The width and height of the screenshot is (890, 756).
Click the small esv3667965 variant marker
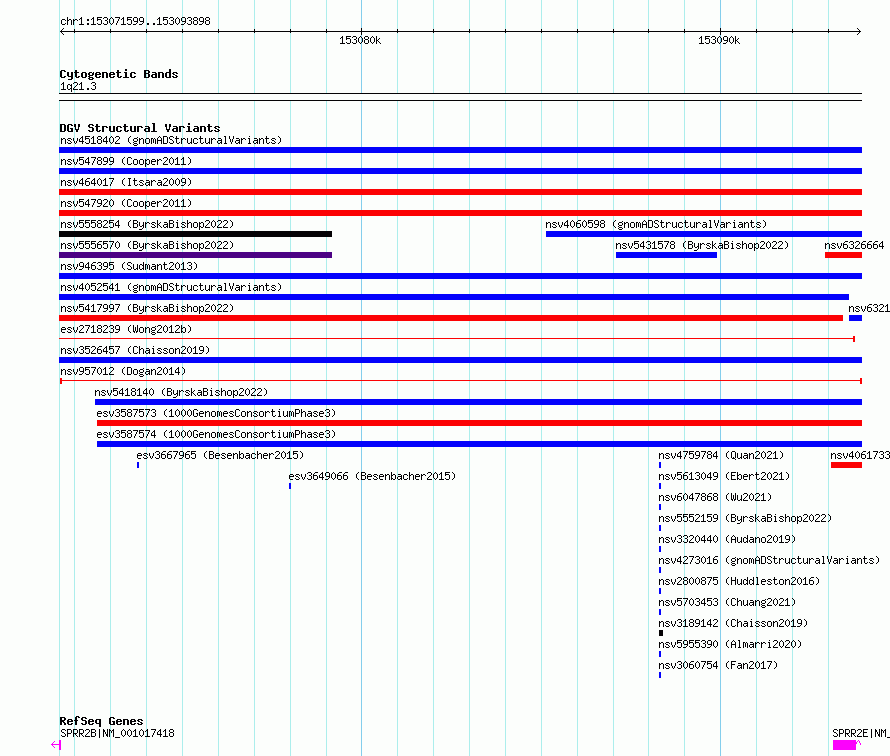click(138, 465)
